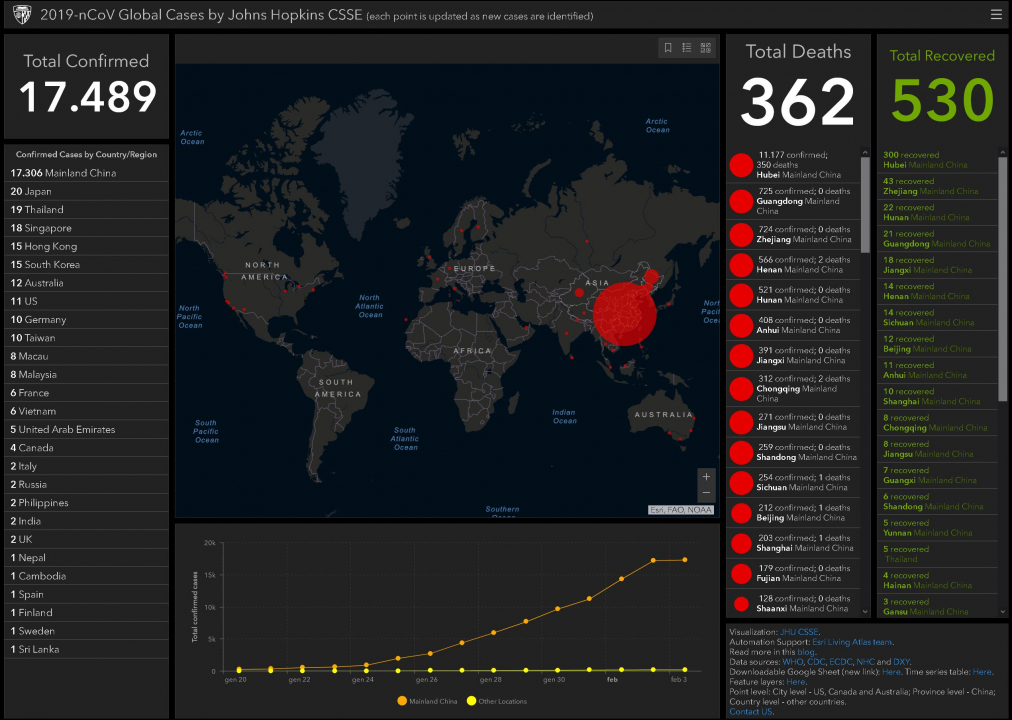Zoom in the map with plus button
This screenshot has height=720, width=1012.
(706, 477)
